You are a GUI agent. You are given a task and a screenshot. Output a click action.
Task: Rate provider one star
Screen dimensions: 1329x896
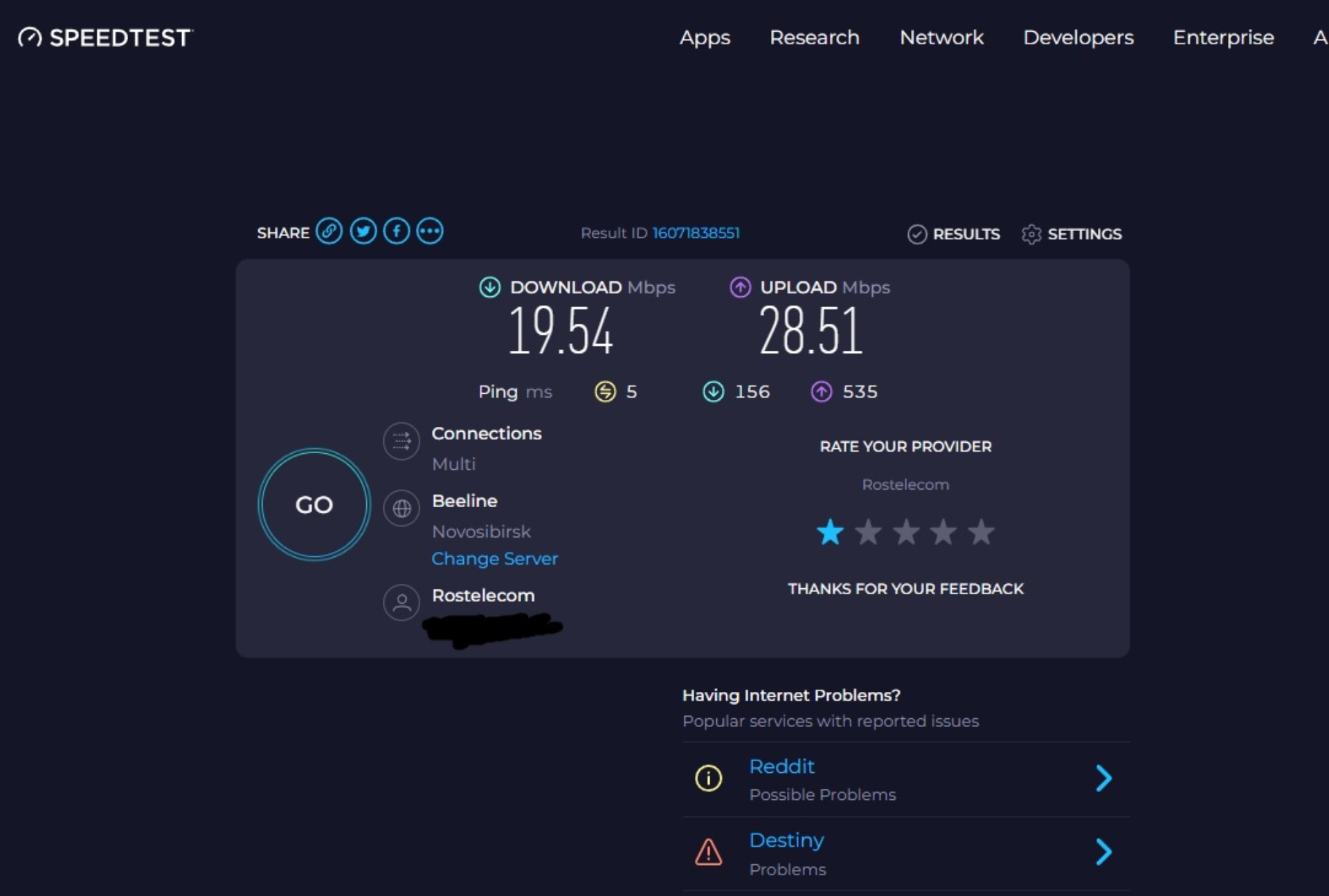click(x=830, y=532)
